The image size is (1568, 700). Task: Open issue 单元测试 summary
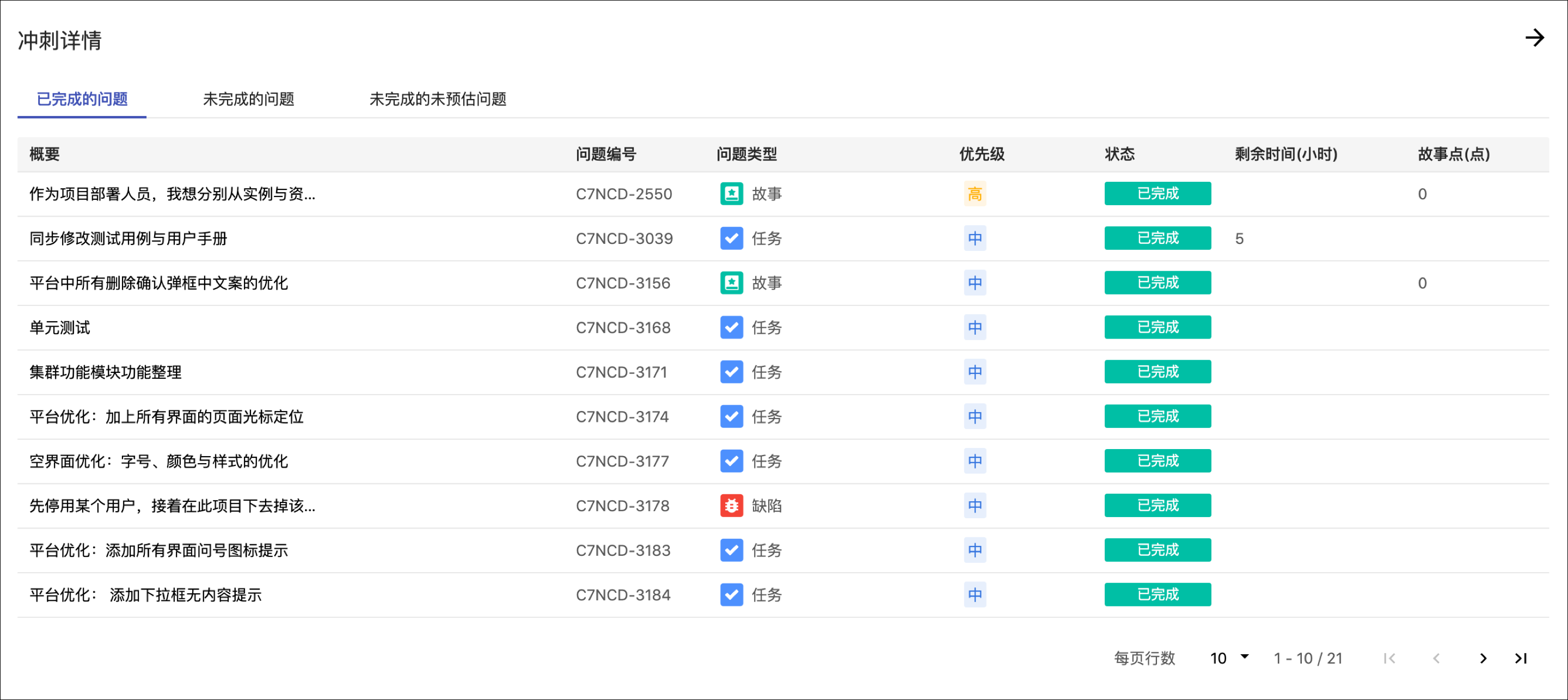[x=60, y=328]
